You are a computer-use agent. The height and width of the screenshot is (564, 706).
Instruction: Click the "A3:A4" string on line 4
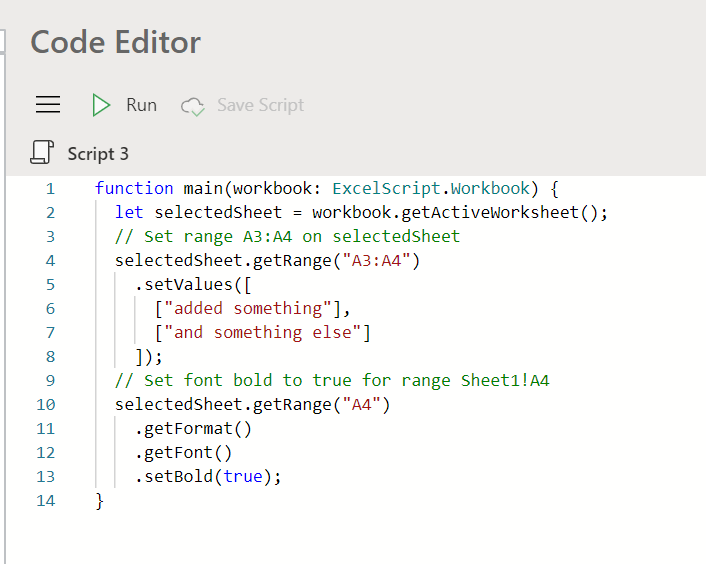[376, 261]
